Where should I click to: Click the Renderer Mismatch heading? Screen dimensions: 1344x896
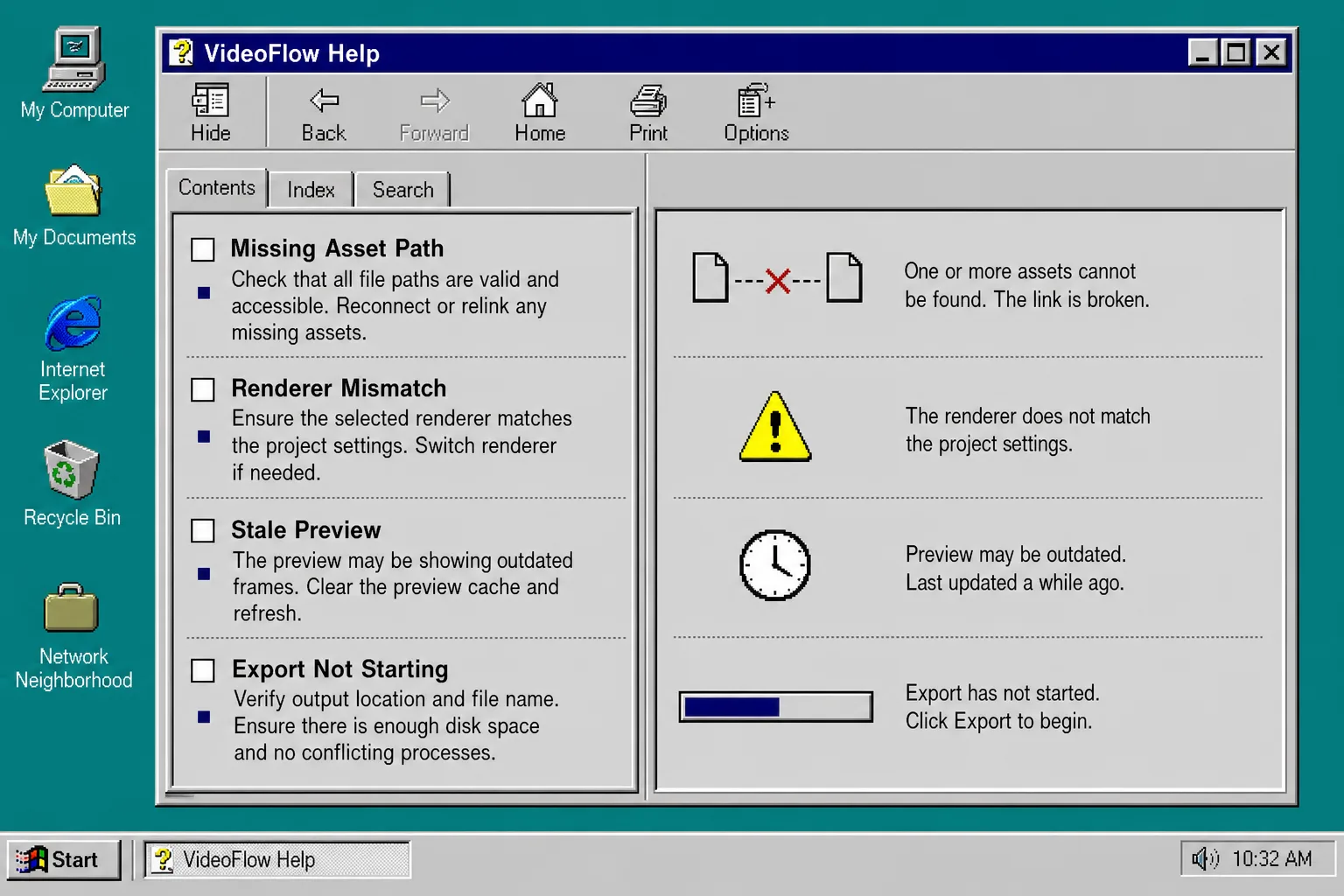339,388
